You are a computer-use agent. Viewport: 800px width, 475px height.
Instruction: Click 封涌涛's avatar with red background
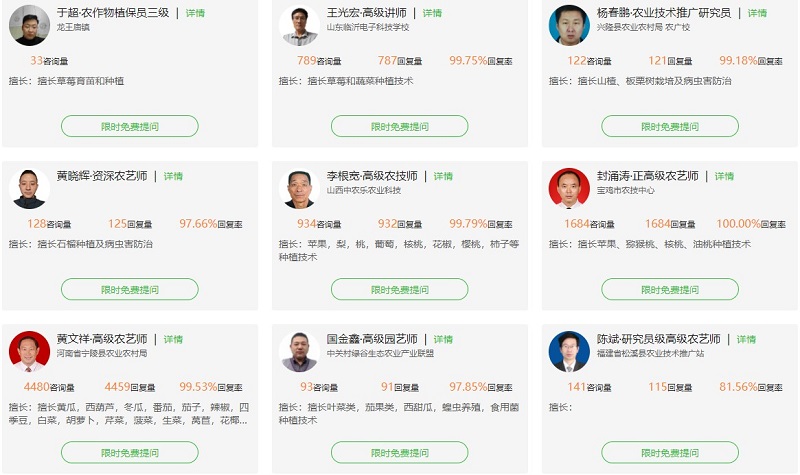click(x=569, y=188)
